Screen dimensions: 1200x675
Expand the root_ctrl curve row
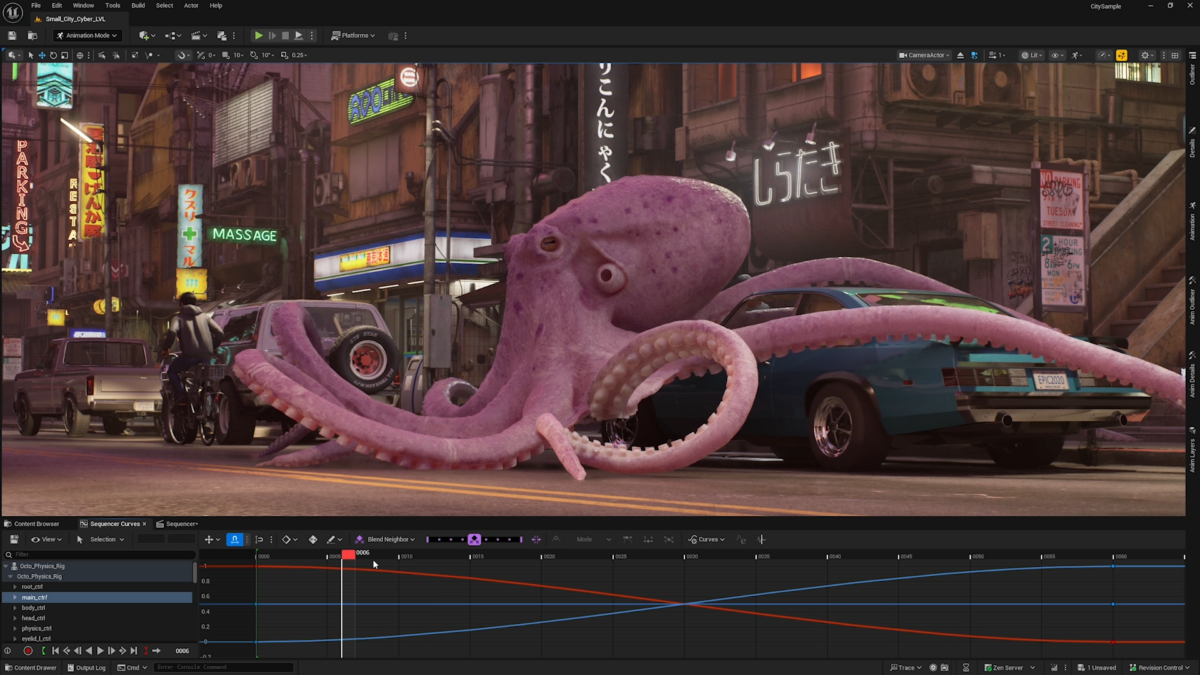(x=15, y=587)
